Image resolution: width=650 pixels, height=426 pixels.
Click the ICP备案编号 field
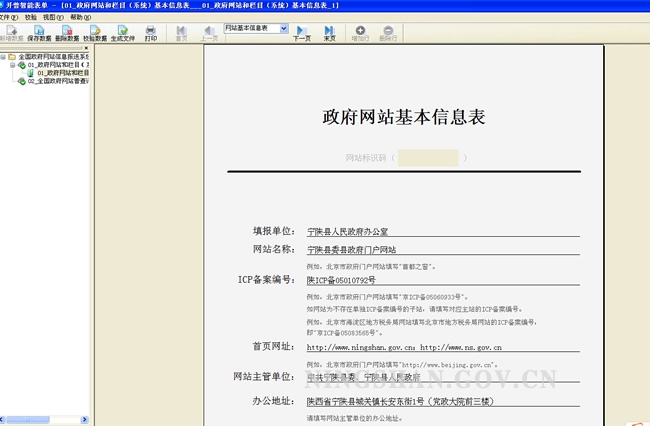[x=443, y=280]
